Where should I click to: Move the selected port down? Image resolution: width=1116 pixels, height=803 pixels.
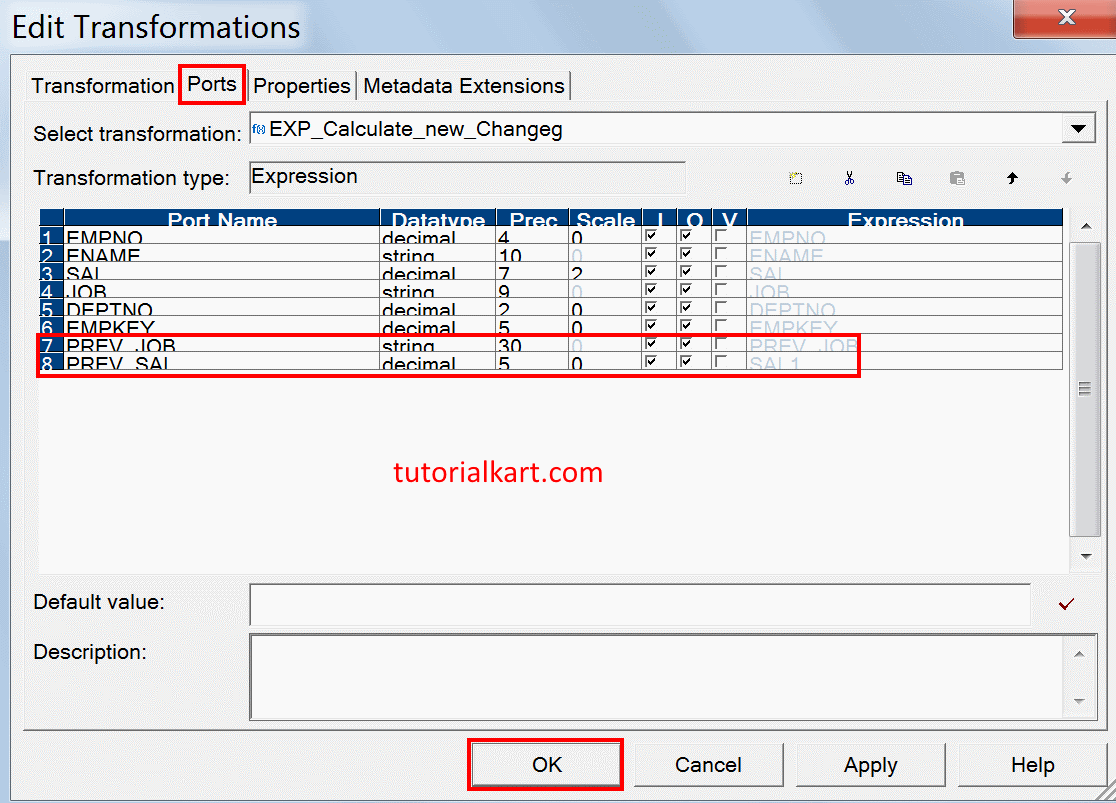pos(1065,177)
